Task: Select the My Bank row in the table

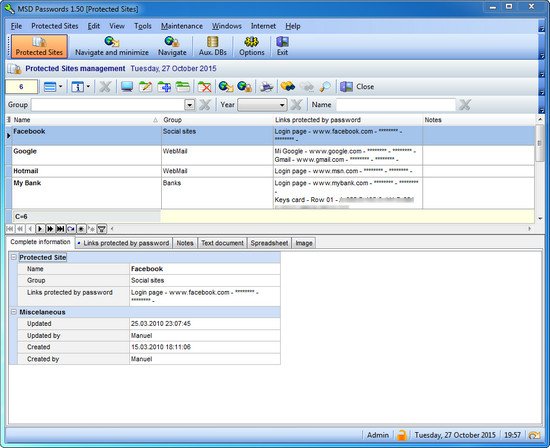Action: 273,193
